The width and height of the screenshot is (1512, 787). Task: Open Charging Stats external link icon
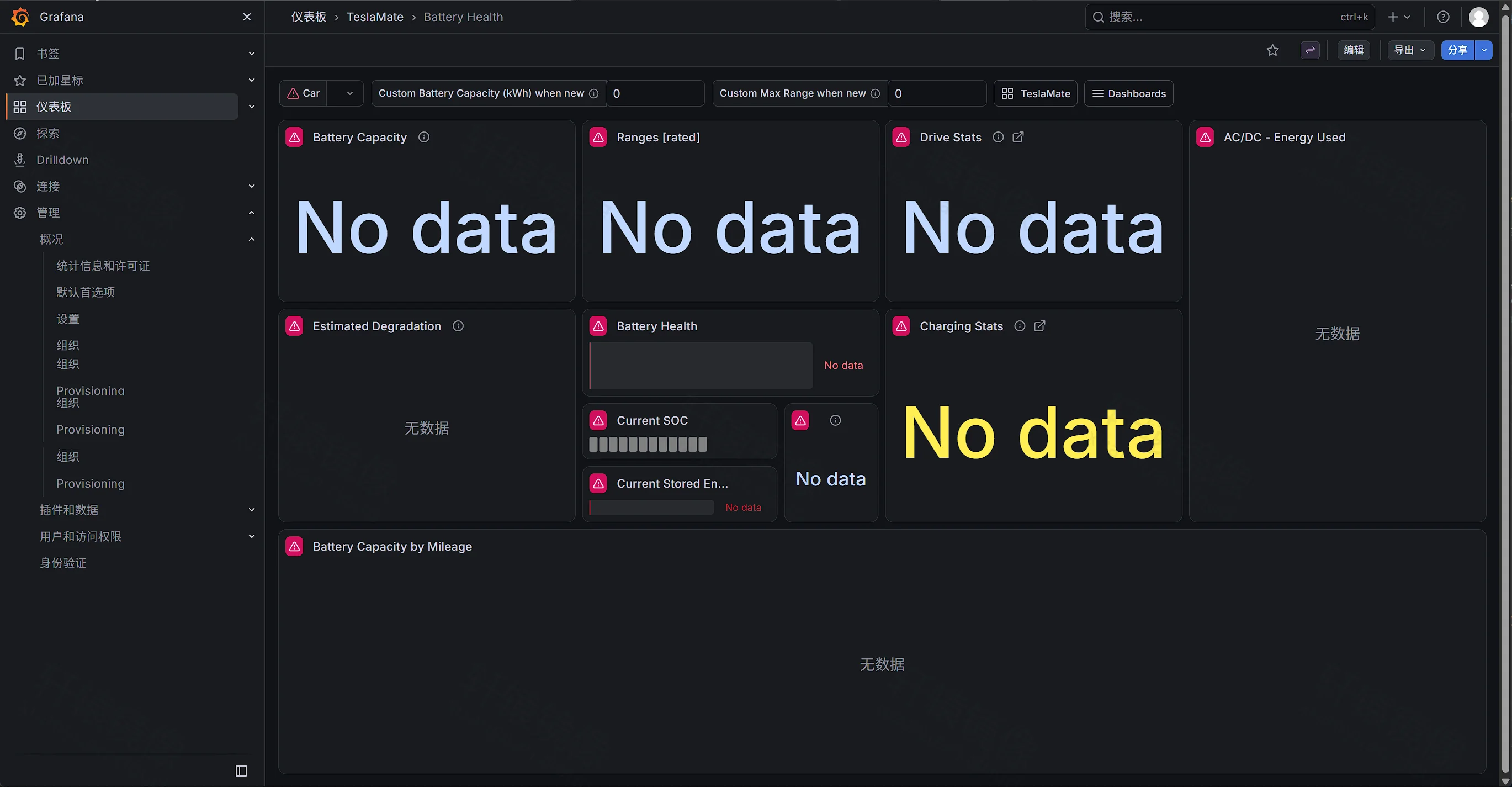coord(1039,326)
